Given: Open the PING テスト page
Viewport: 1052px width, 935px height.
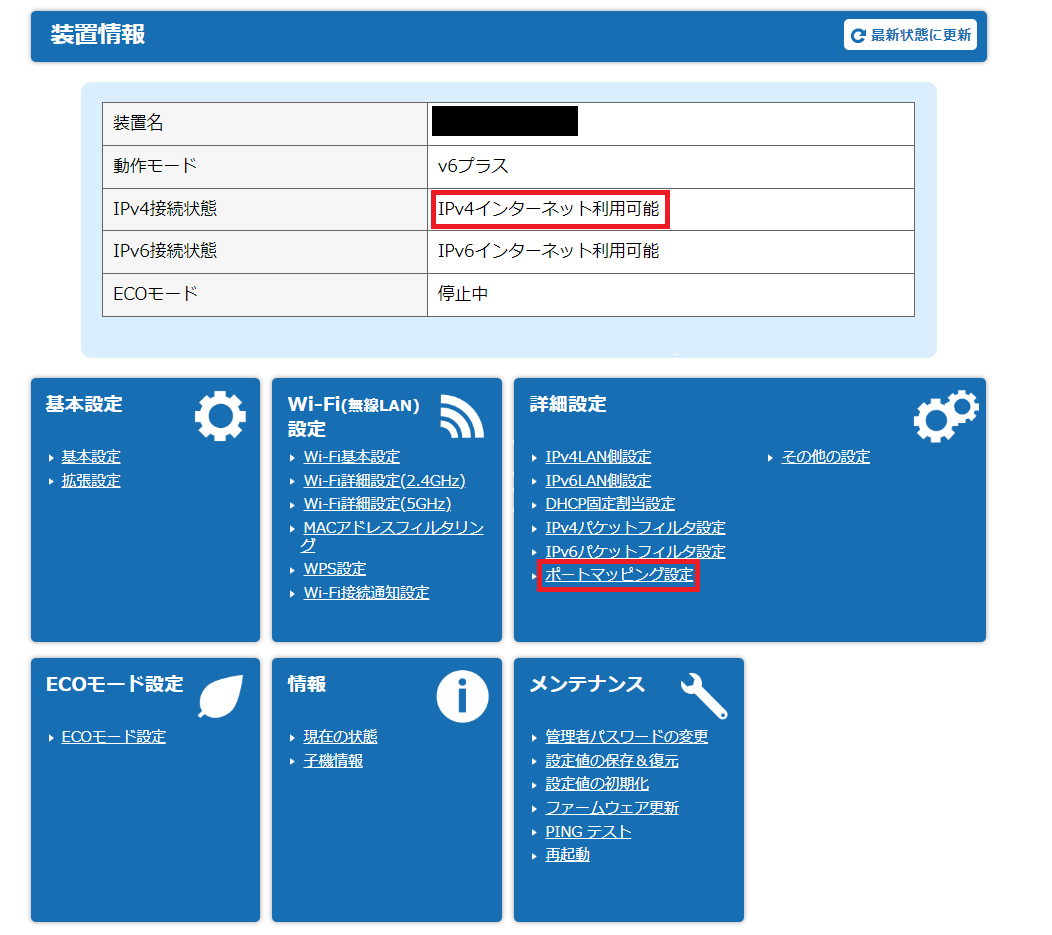Looking at the screenshot, I should tap(588, 831).
